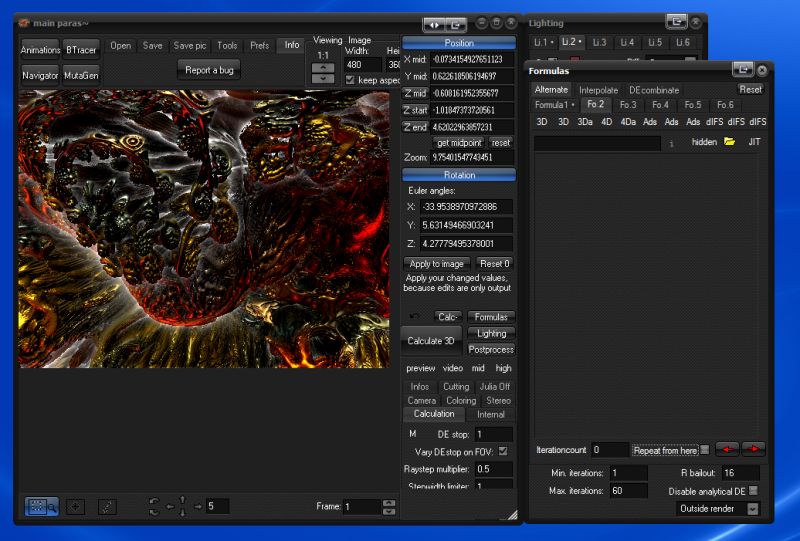Click the get midpoint button

[x=459, y=143]
